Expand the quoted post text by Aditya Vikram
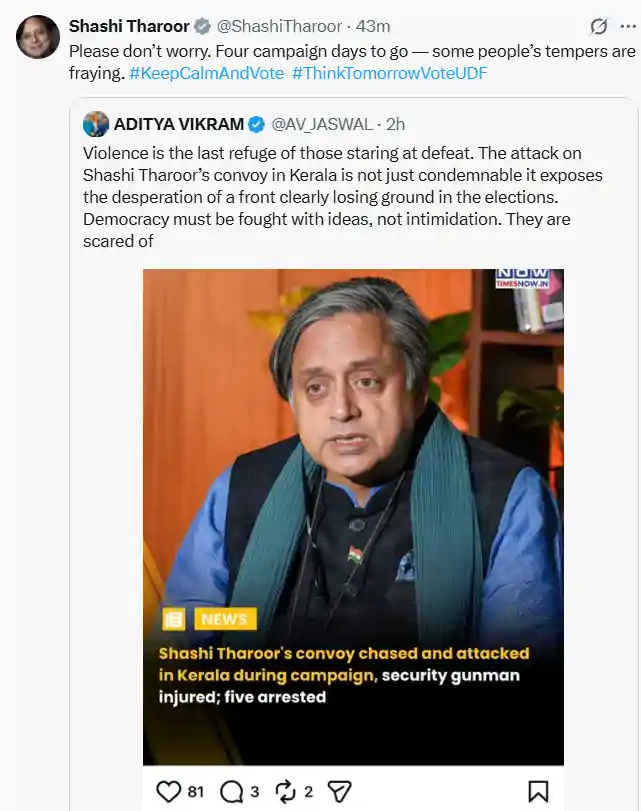641x811 pixels. (342, 197)
